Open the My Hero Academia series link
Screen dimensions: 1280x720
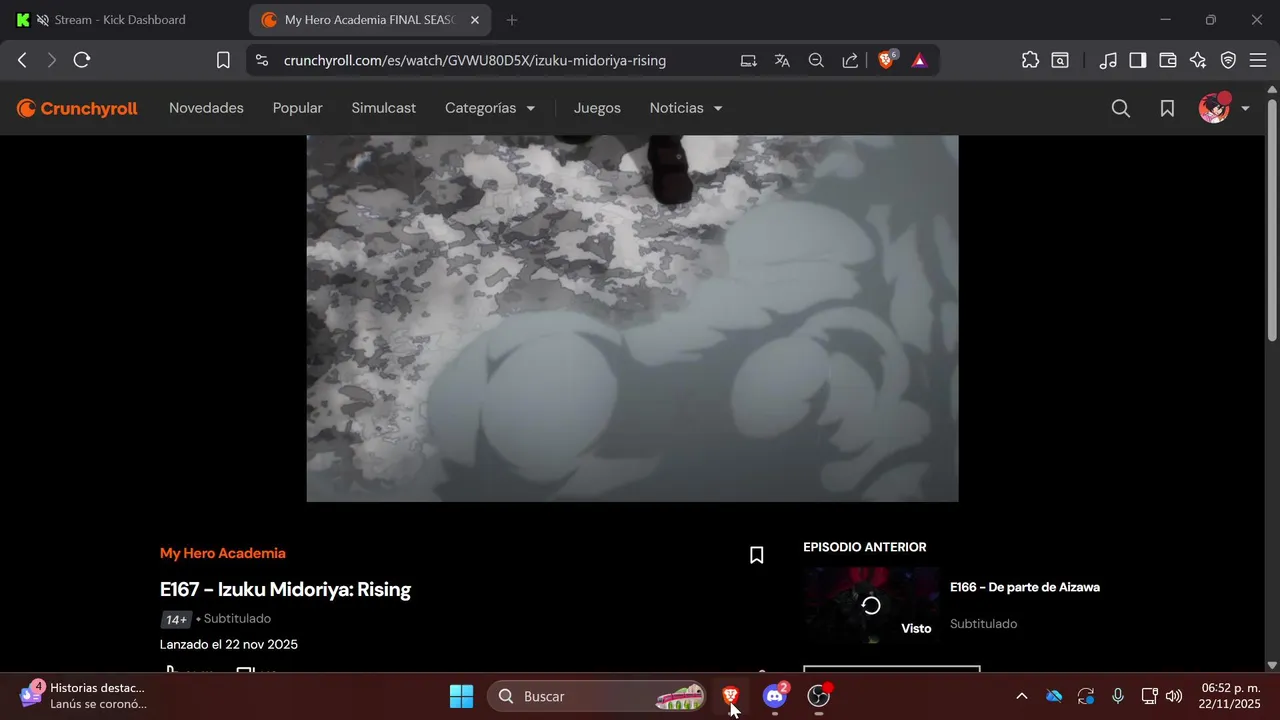click(223, 553)
